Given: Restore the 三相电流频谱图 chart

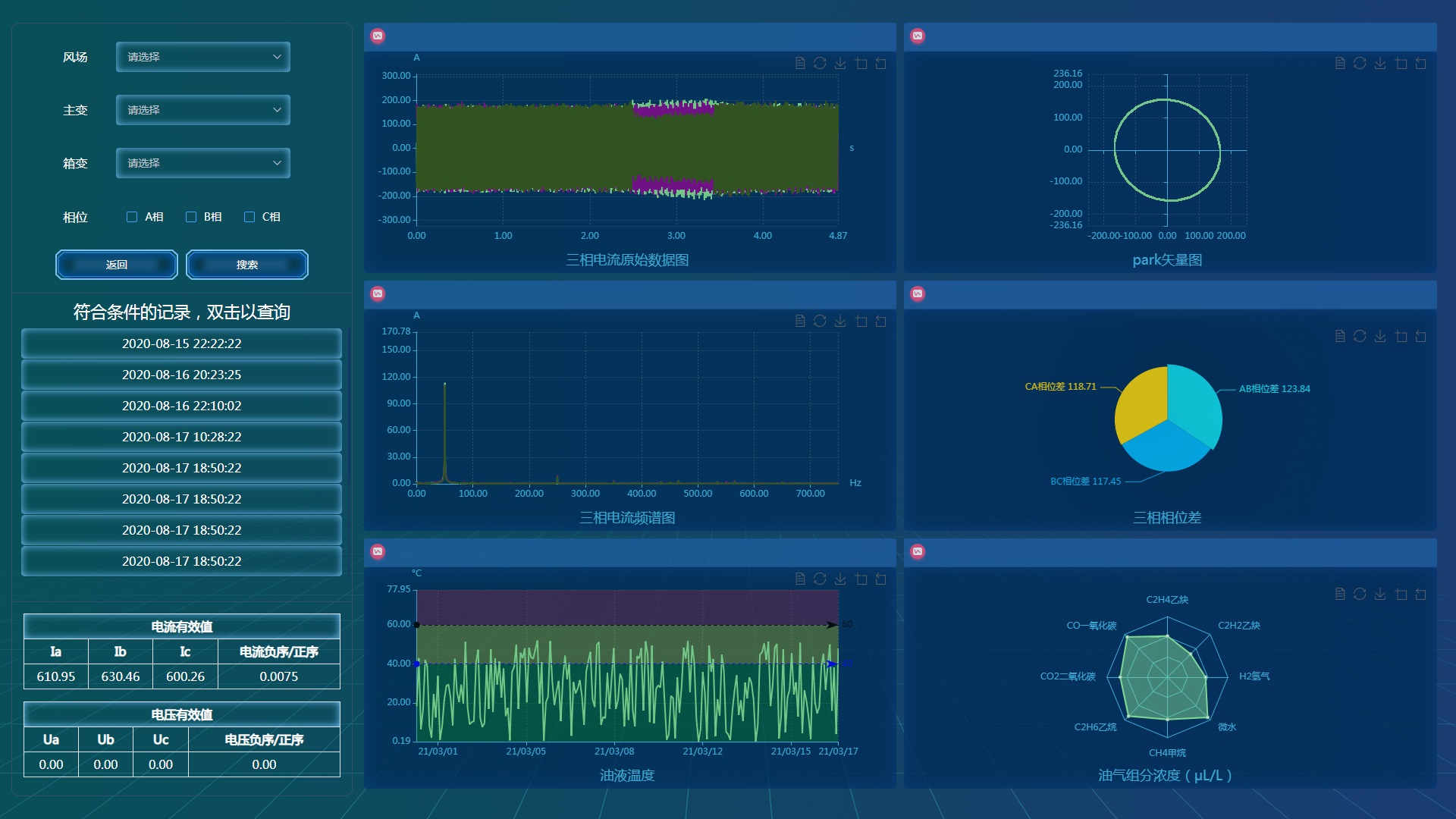Looking at the screenshot, I should click(820, 322).
